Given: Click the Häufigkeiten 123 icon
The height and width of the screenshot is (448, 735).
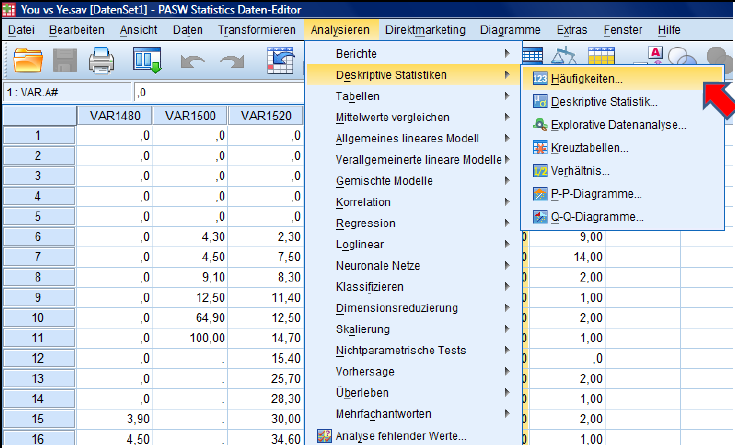Looking at the screenshot, I should (540, 79).
